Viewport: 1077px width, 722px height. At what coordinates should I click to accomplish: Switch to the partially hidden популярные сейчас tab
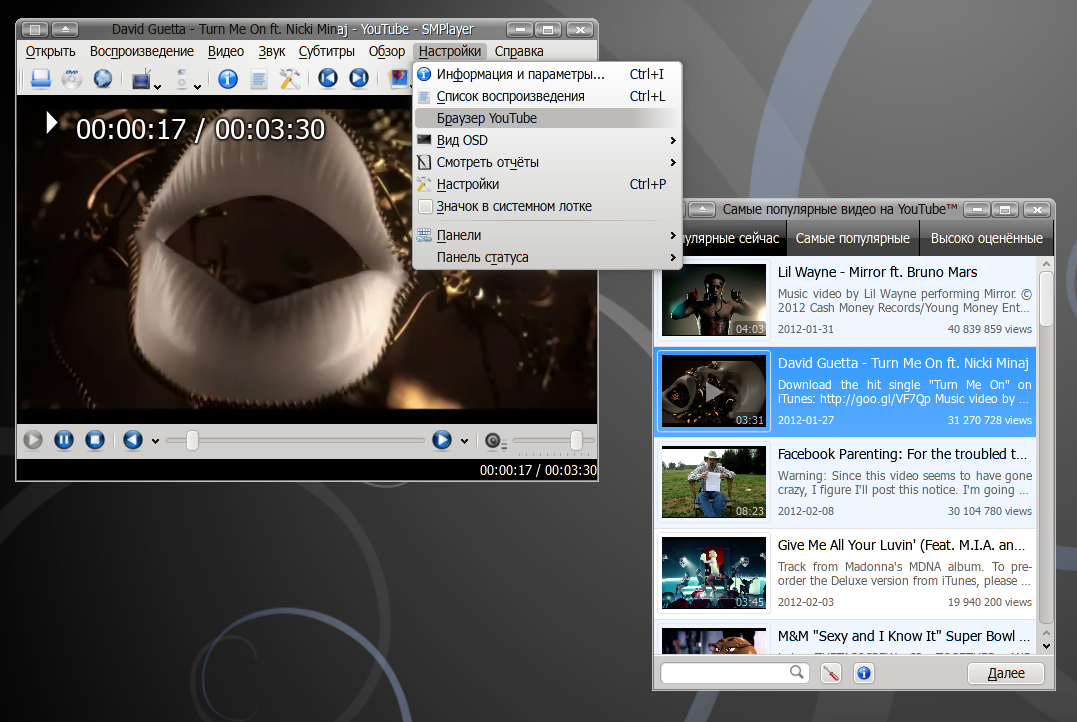(734, 238)
